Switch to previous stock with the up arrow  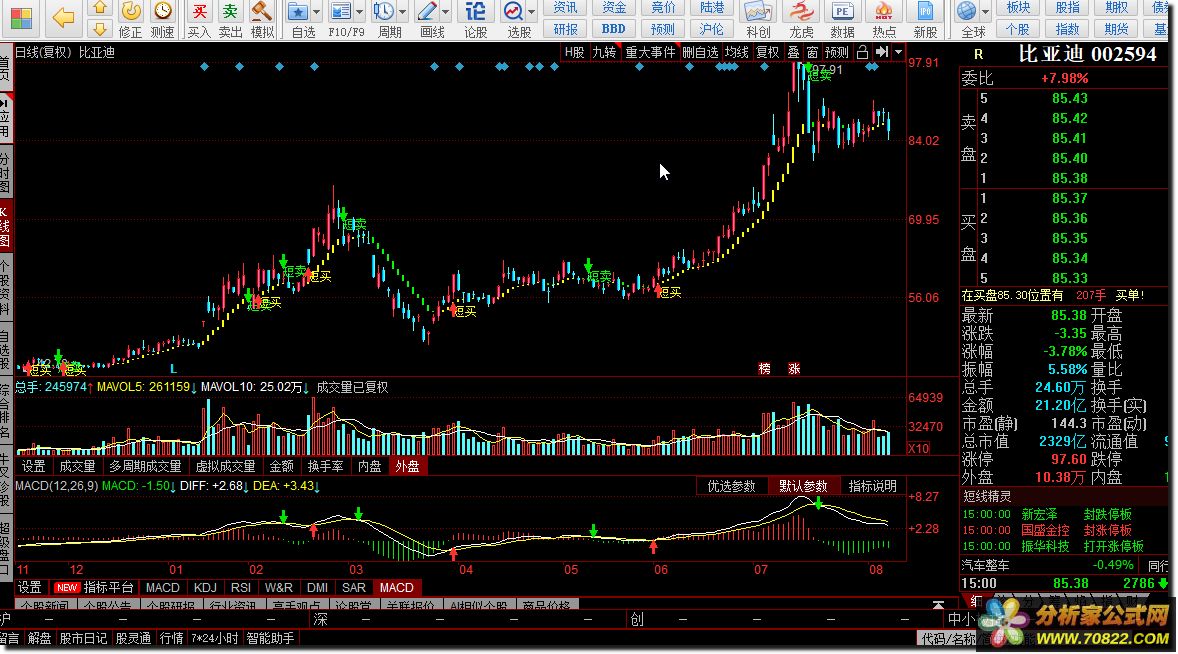(x=99, y=8)
